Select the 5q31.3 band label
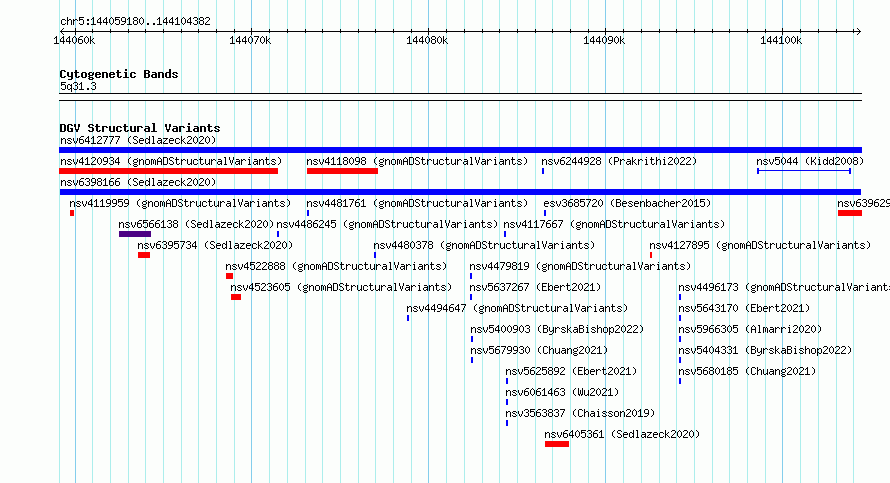Viewport: 890px width, 483px height. (x=78, y=87)
